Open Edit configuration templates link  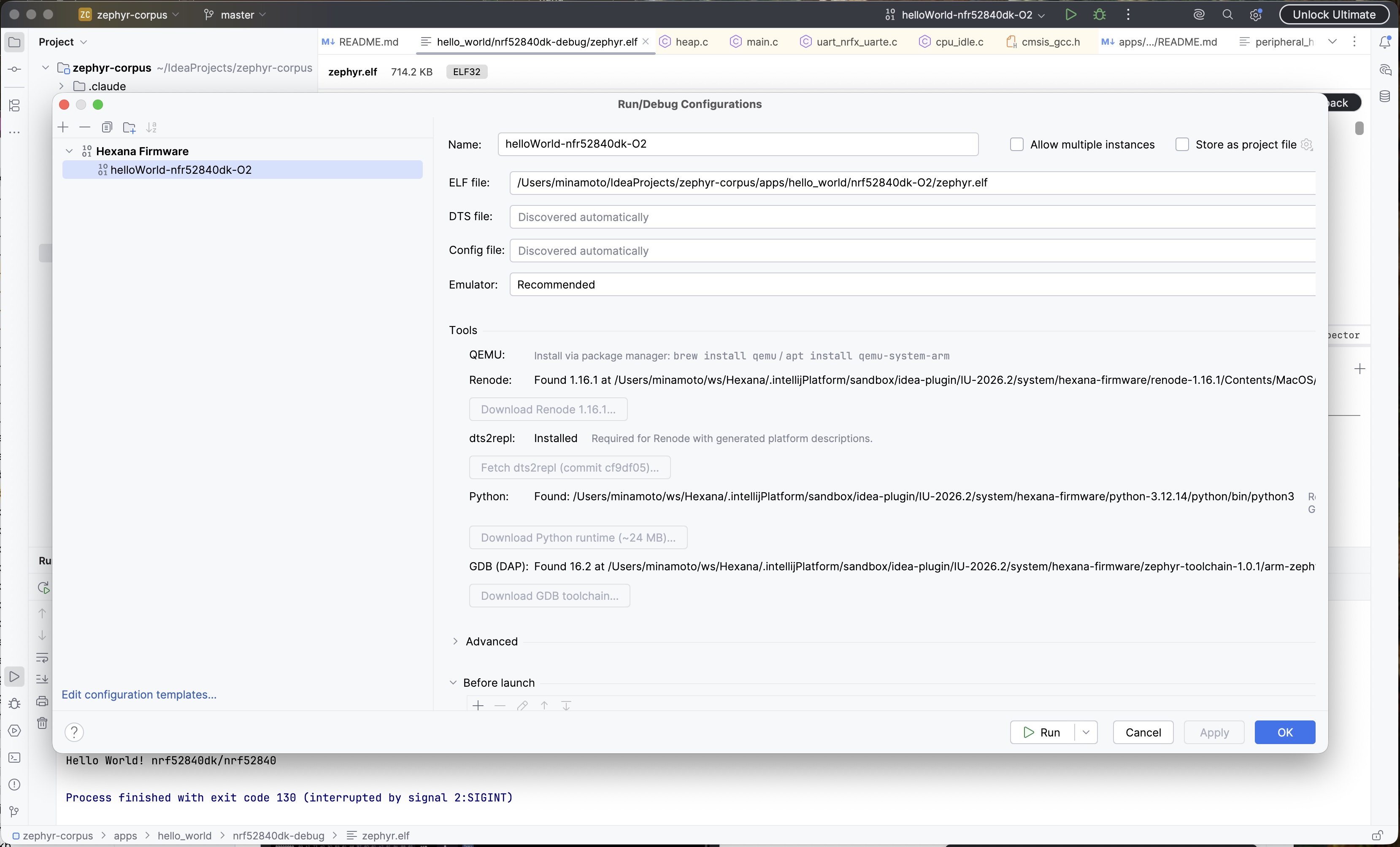pos(139,695)
